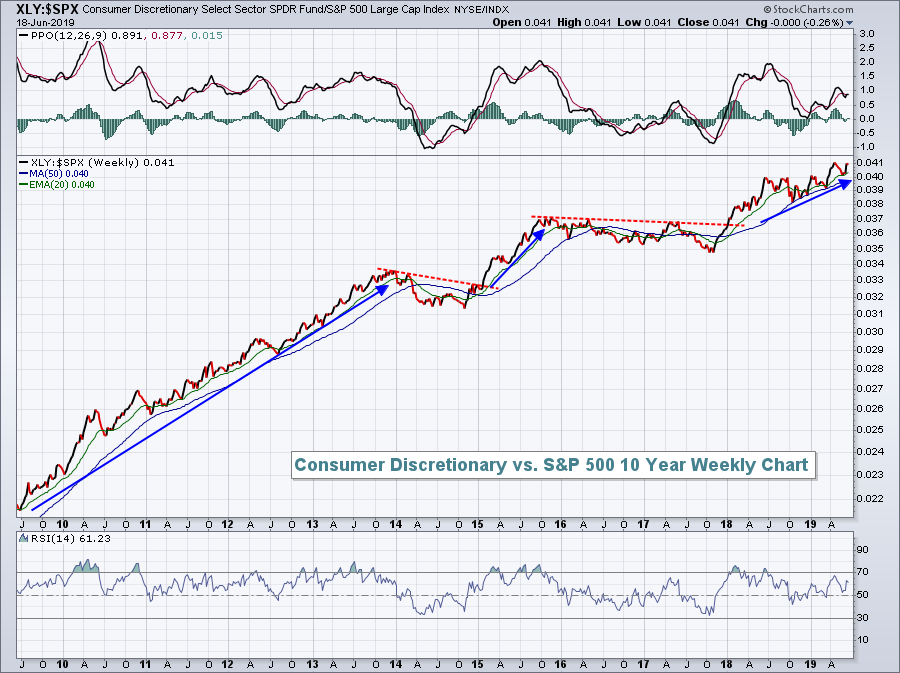Click year 17 under the main price chart
900x673 pixels.
coord(643,524)
